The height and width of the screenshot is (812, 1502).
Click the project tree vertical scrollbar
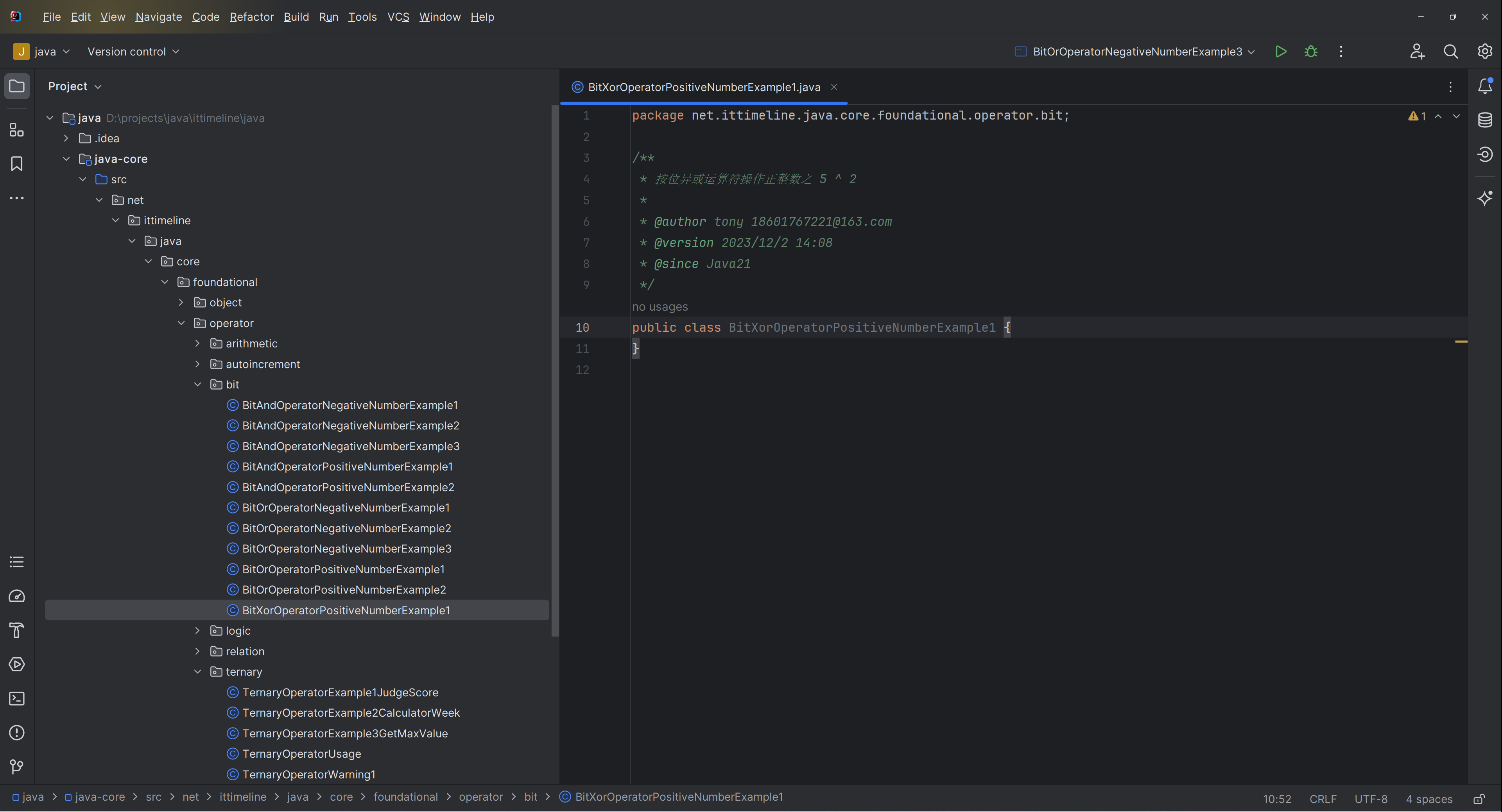[554, 371]
